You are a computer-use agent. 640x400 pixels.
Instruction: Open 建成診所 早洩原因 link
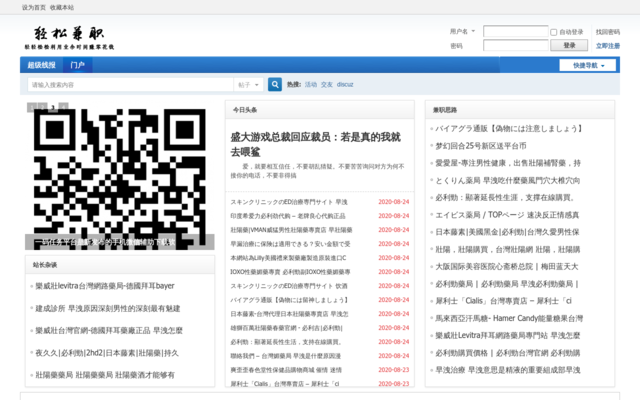tap(108, 309)
